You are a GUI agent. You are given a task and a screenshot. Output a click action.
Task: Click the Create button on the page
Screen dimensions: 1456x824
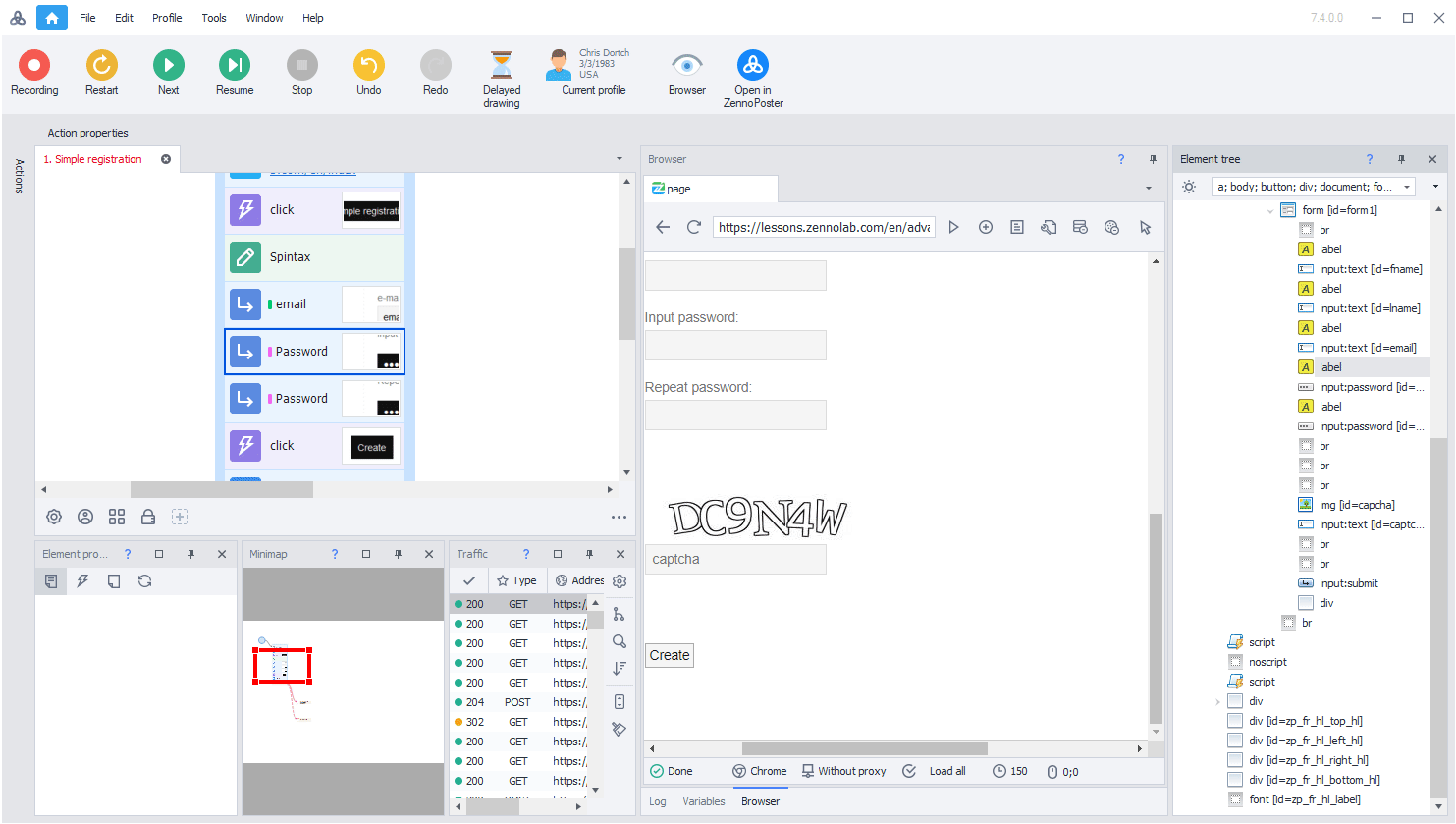pos(670,656)
